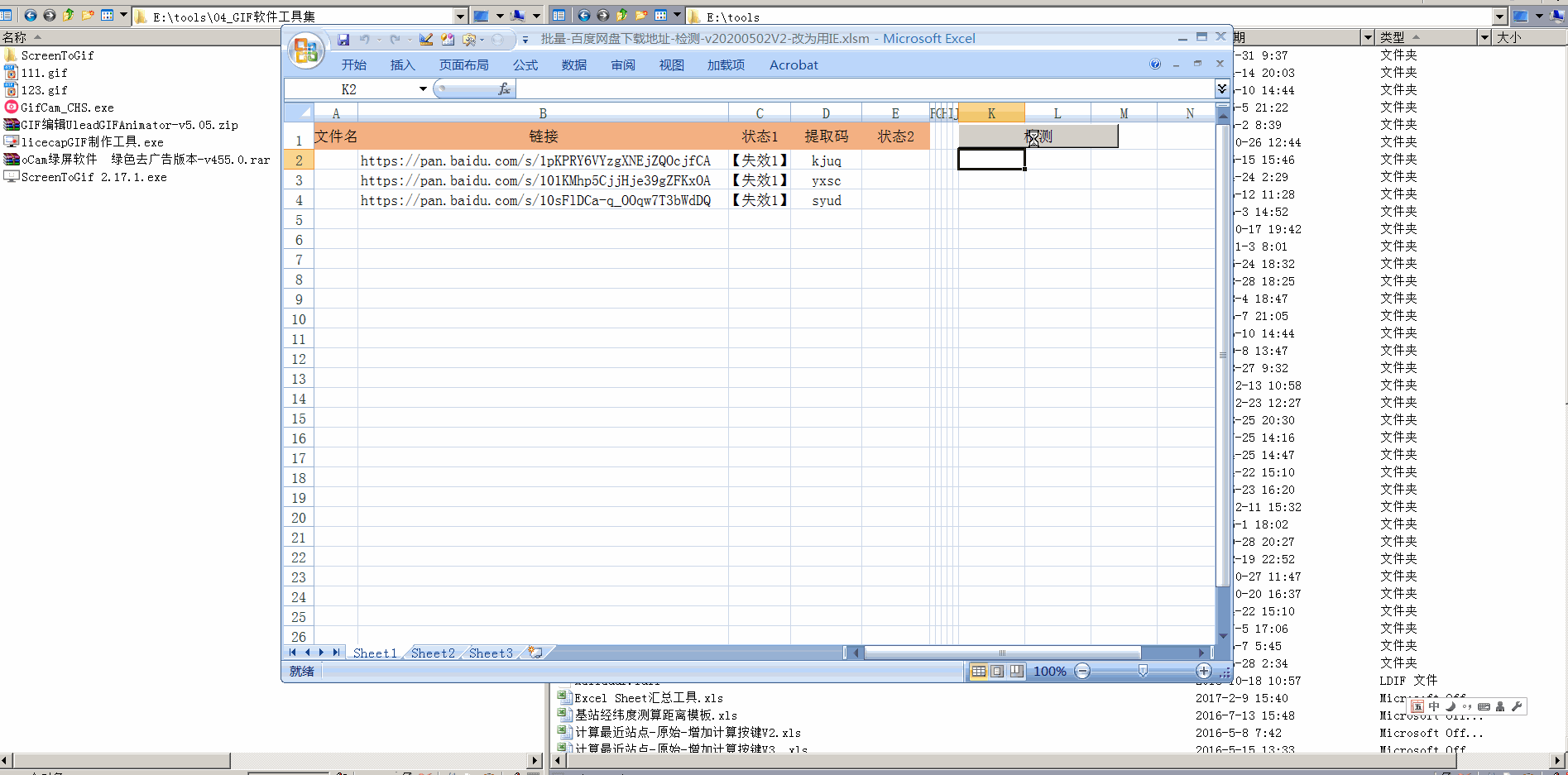Click the 检测 button on the sheet
Viewport: 1568px width, 775px height.
[x=1038, y=136]
